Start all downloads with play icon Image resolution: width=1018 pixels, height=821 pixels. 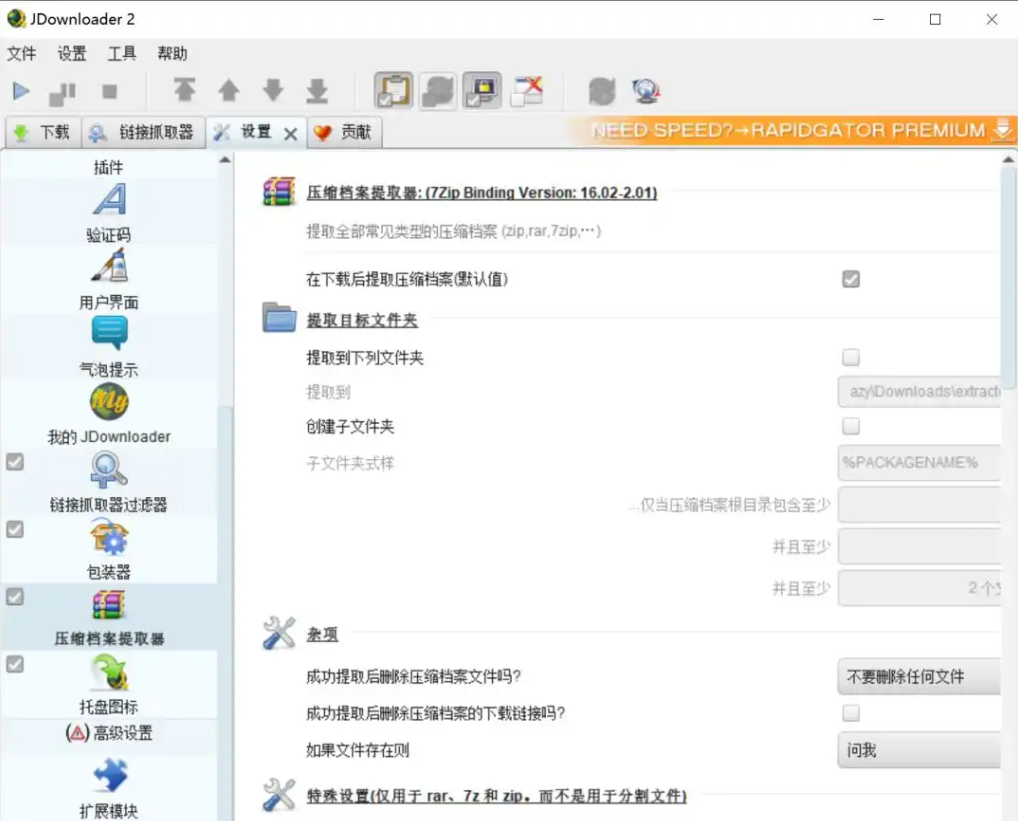click(21, 92)
